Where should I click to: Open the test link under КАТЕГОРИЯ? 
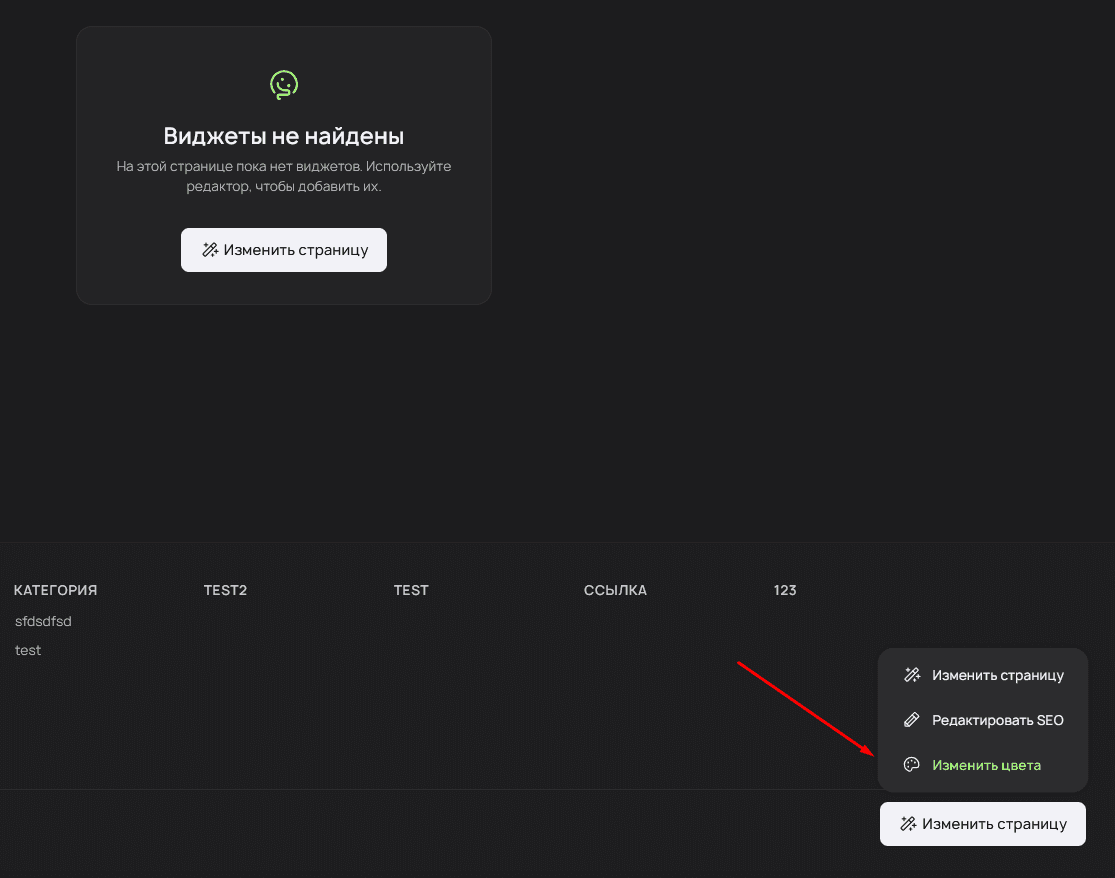[x=28, y=650]
